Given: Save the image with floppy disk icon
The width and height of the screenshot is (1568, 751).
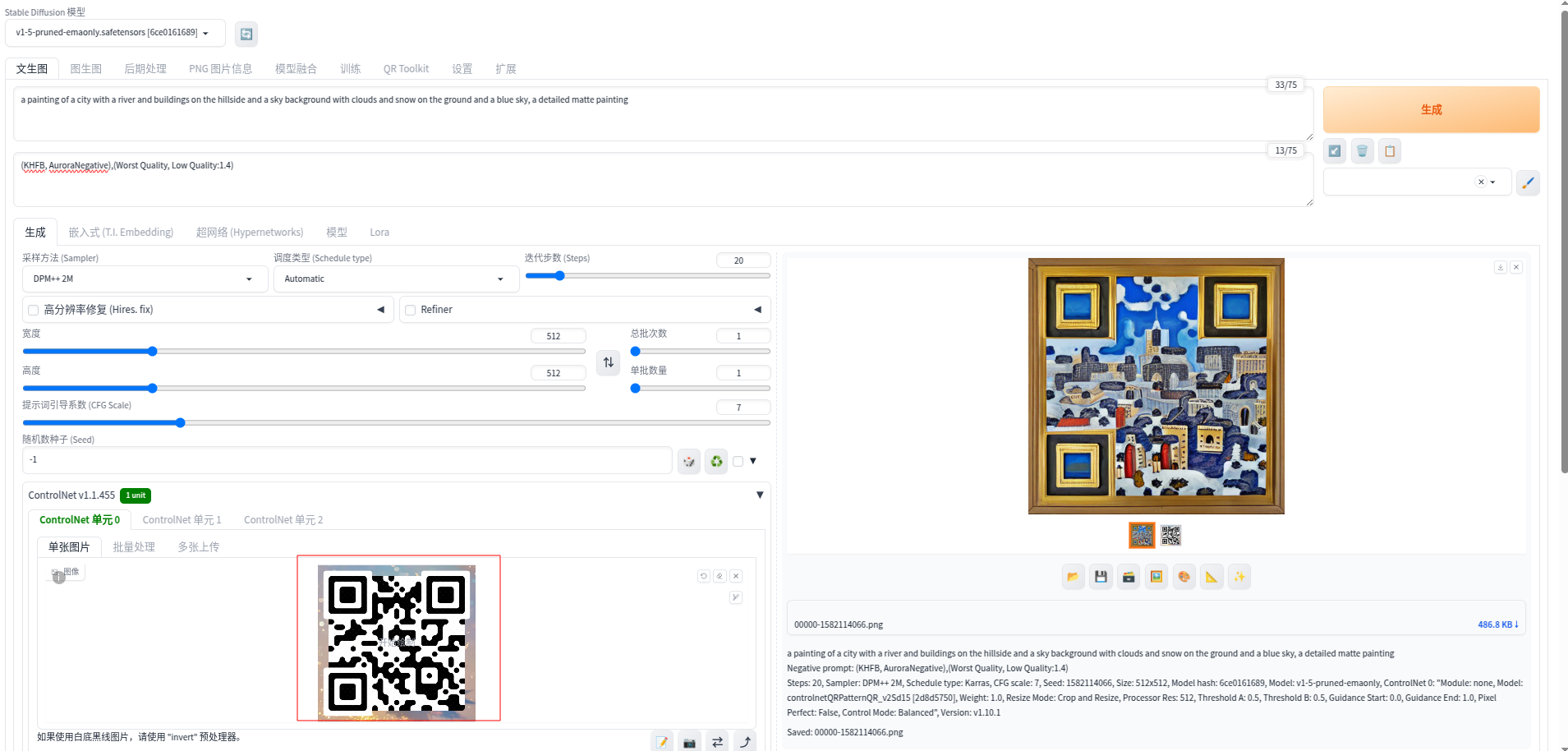Looking at the screenshot, I should pos(1101,577).
